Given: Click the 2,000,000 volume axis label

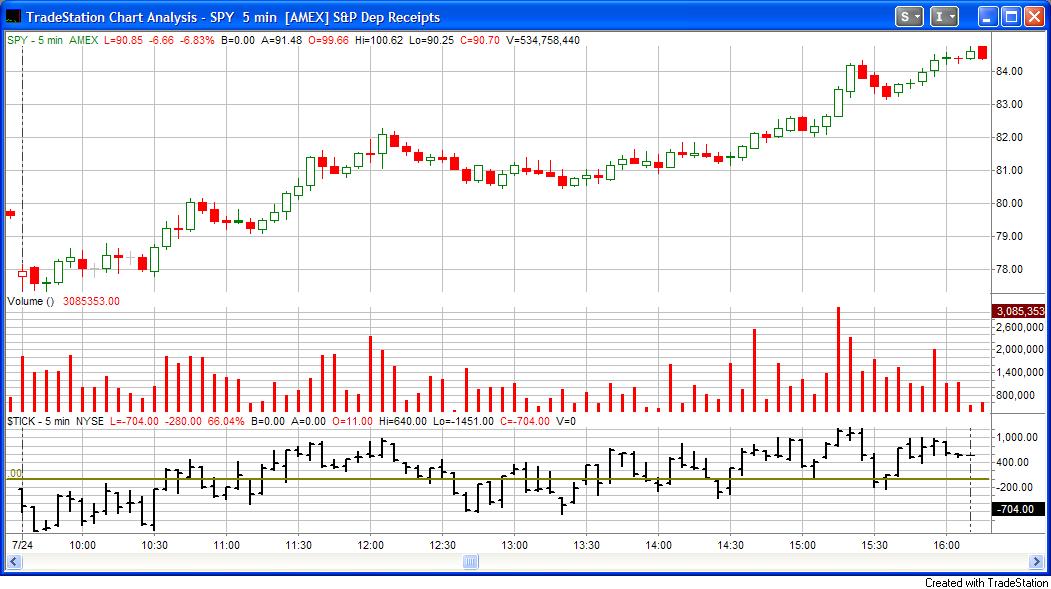Looking at the screenshot, I should coord(1019,349).
